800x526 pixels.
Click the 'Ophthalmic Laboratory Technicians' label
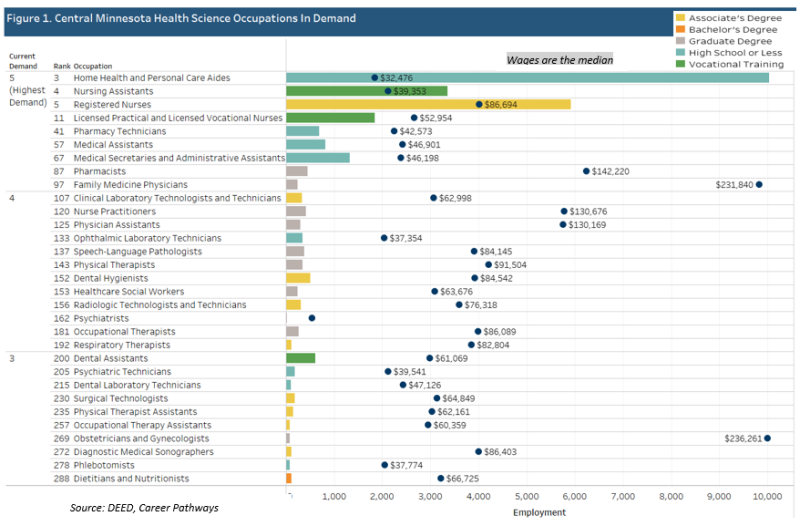tap(147, 238)
